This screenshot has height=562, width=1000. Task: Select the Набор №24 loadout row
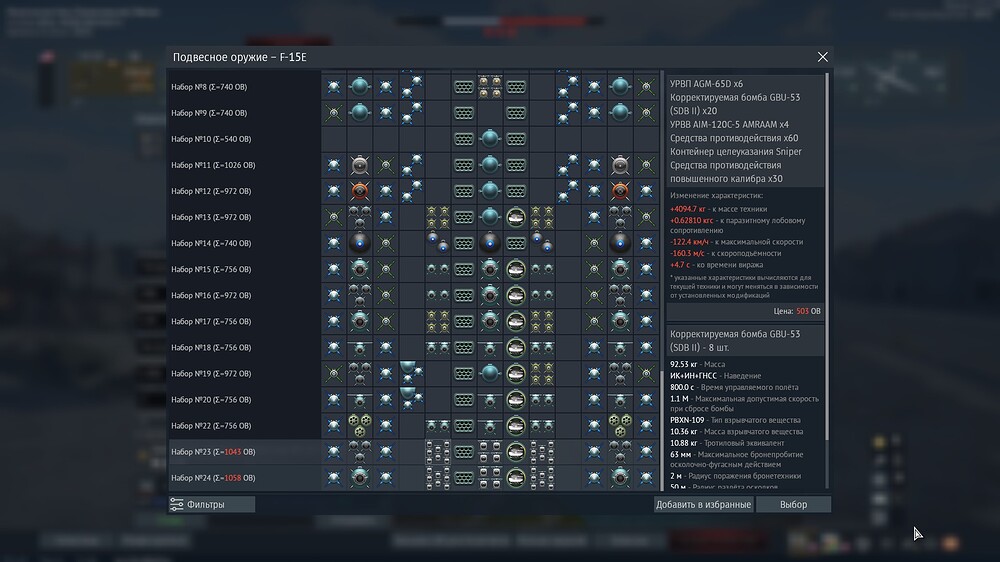[x=414, y=478]
